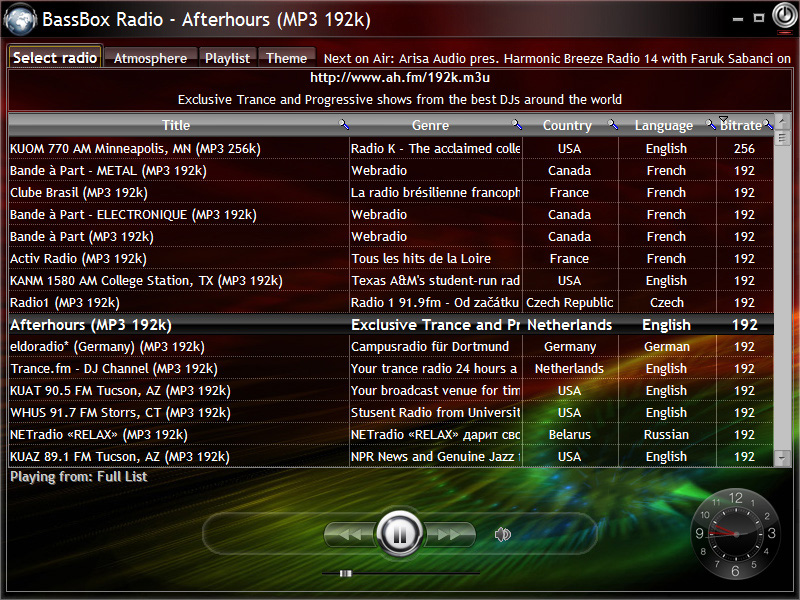Screen dimensions: 800x600
Task: Select station Trance.fm - DJ Channel
Action: coord(114,368)
